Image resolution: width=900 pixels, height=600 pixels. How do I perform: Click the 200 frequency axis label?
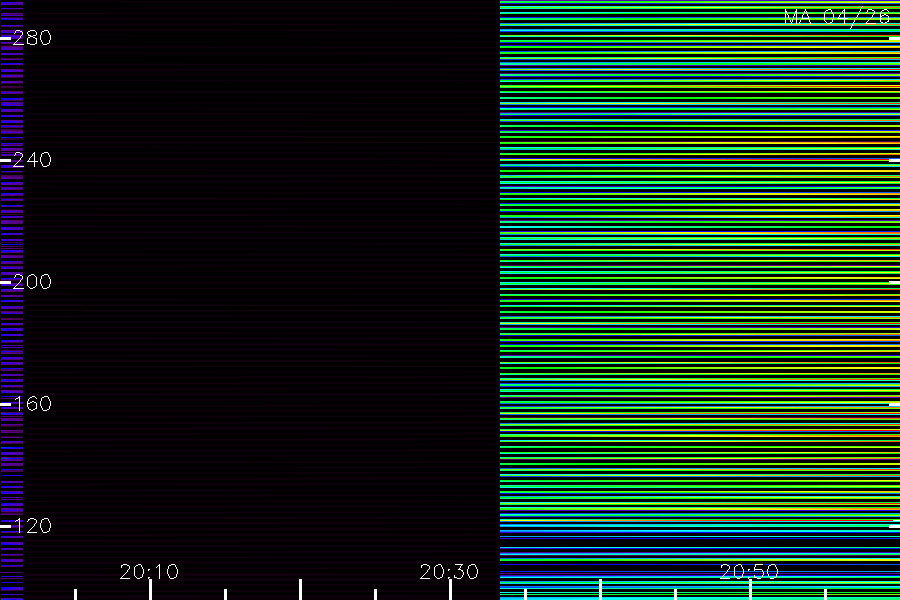[x=32, y=281]
